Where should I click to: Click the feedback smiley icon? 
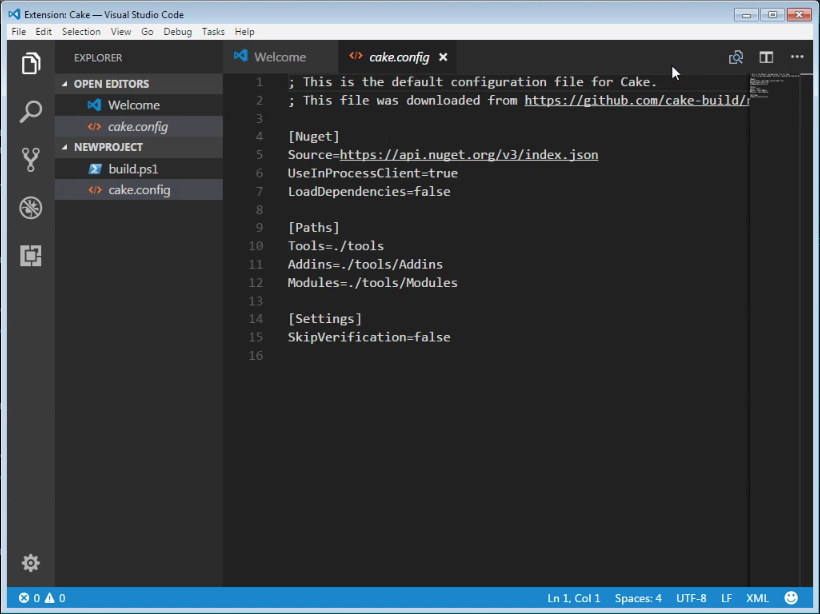coord(791,598)
